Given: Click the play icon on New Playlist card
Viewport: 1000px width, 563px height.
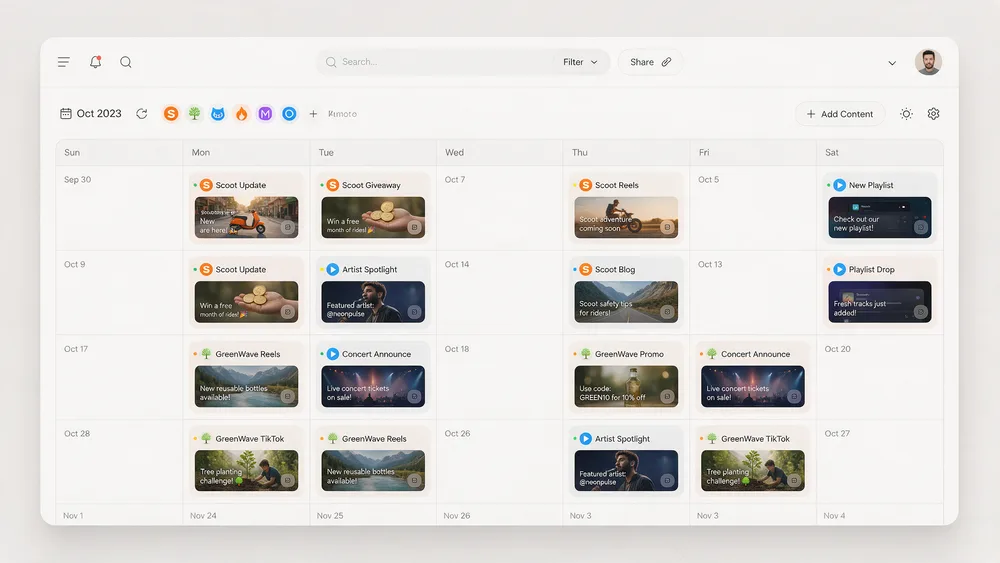Looking at the screenshot, I should (x=839, y=185).
